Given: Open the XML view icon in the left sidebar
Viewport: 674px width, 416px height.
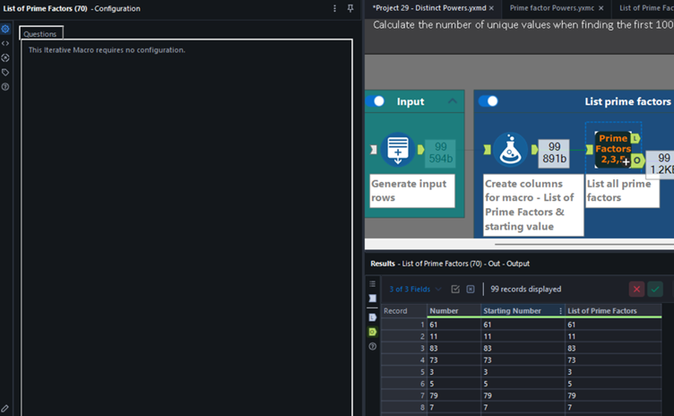Looking at the screenshot, I should click(x=5, y=43).
